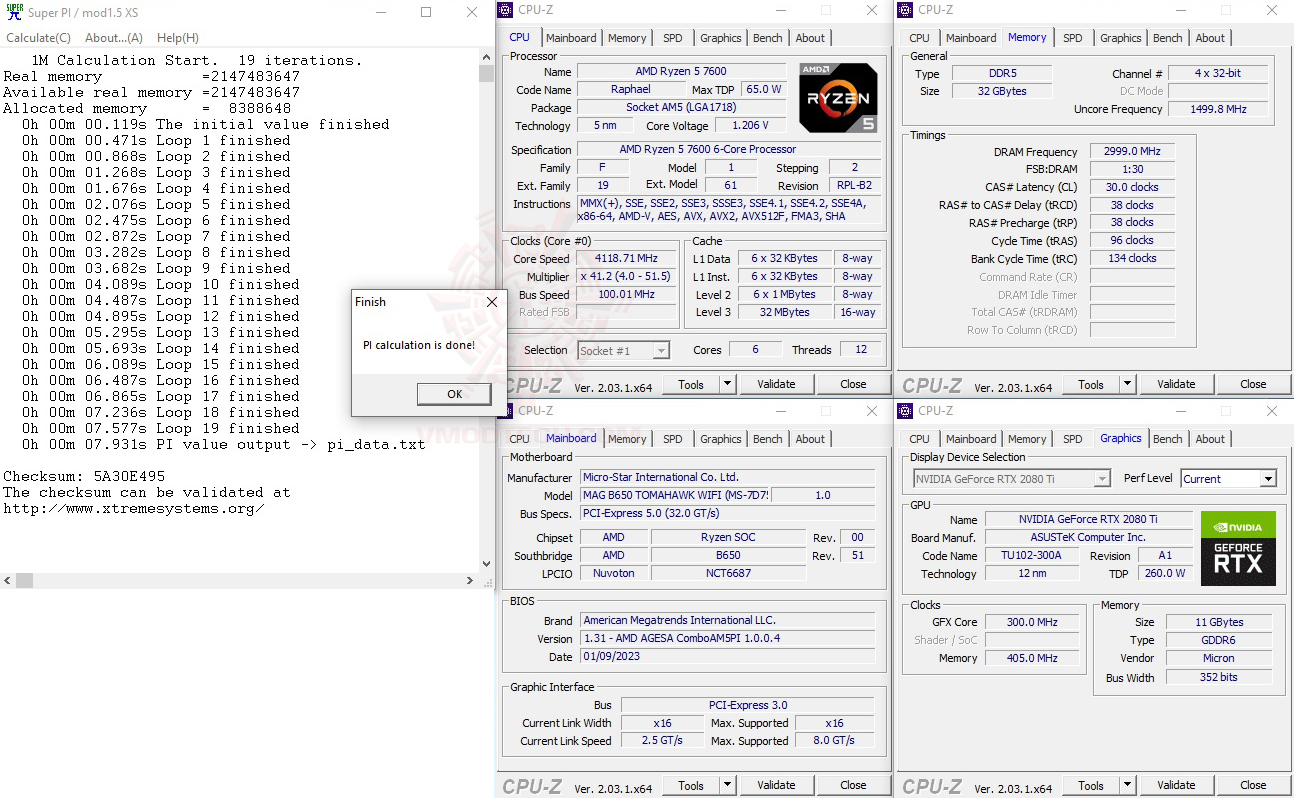The width and height of the screenshot is (1294, 798).
Task: Click the Package value 'Socket AM5 (LGA1718)'
Action: (x=681, y=108)
